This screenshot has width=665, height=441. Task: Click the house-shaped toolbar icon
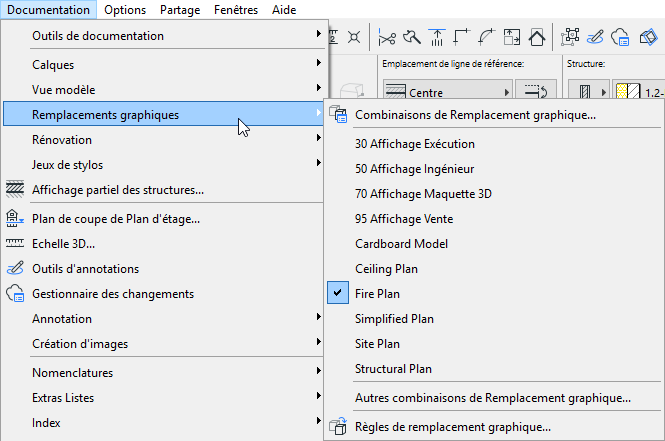click(x=536, y=37)
